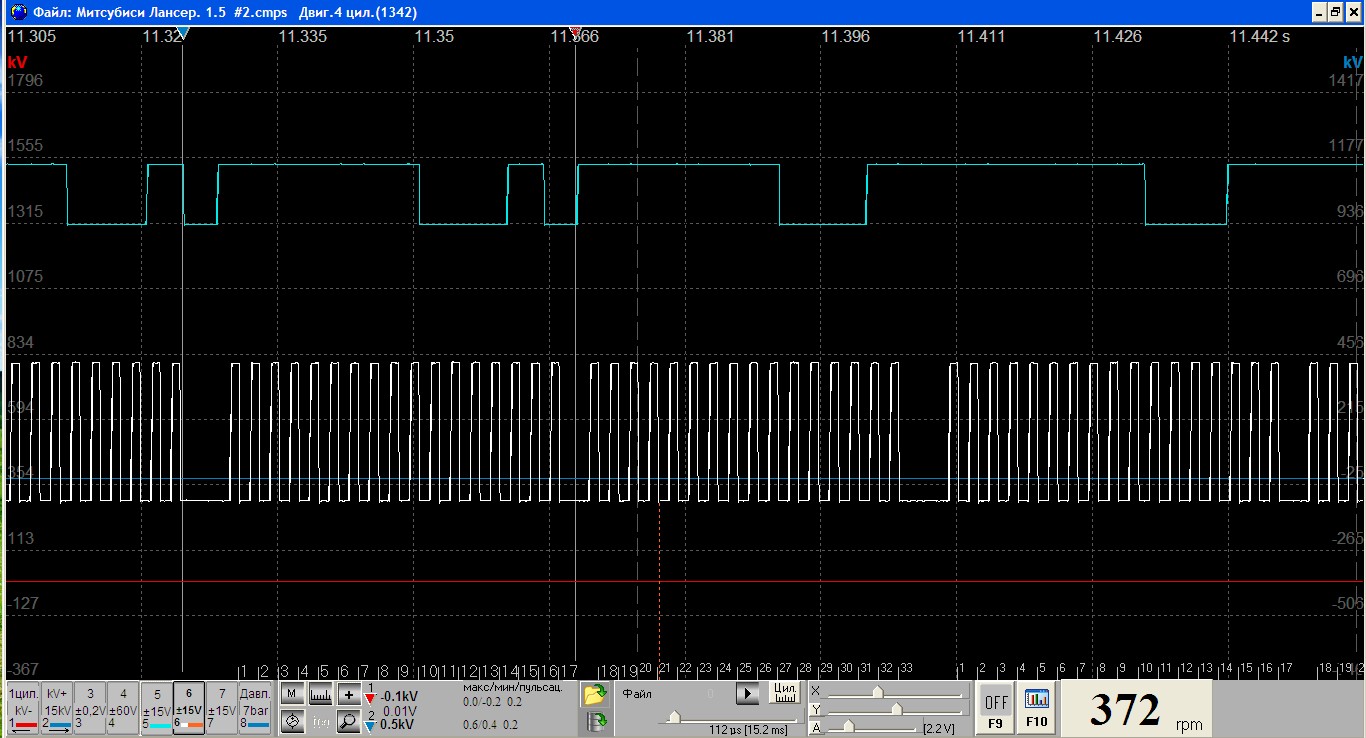Click the макс/мин/пульсац. header label

tap(513, 687)
